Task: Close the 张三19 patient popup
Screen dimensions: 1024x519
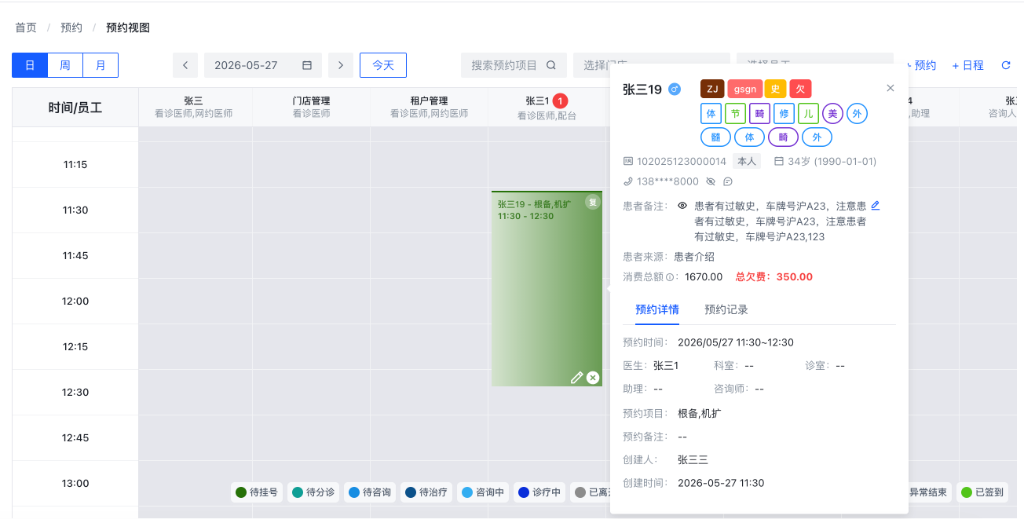Action: 890,88
